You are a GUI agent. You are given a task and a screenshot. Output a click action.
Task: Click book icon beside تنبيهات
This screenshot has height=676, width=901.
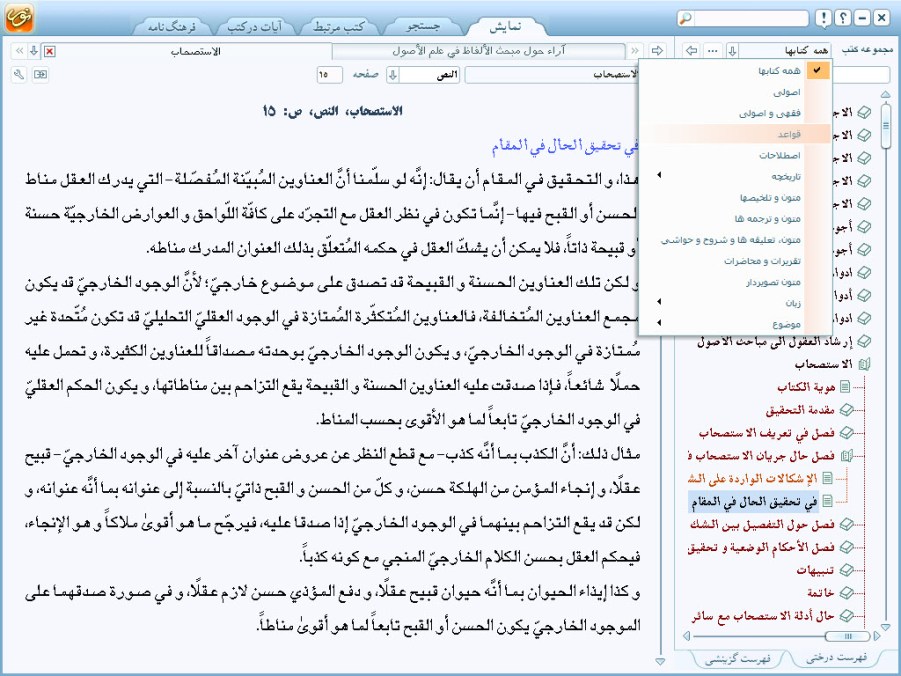846,570
